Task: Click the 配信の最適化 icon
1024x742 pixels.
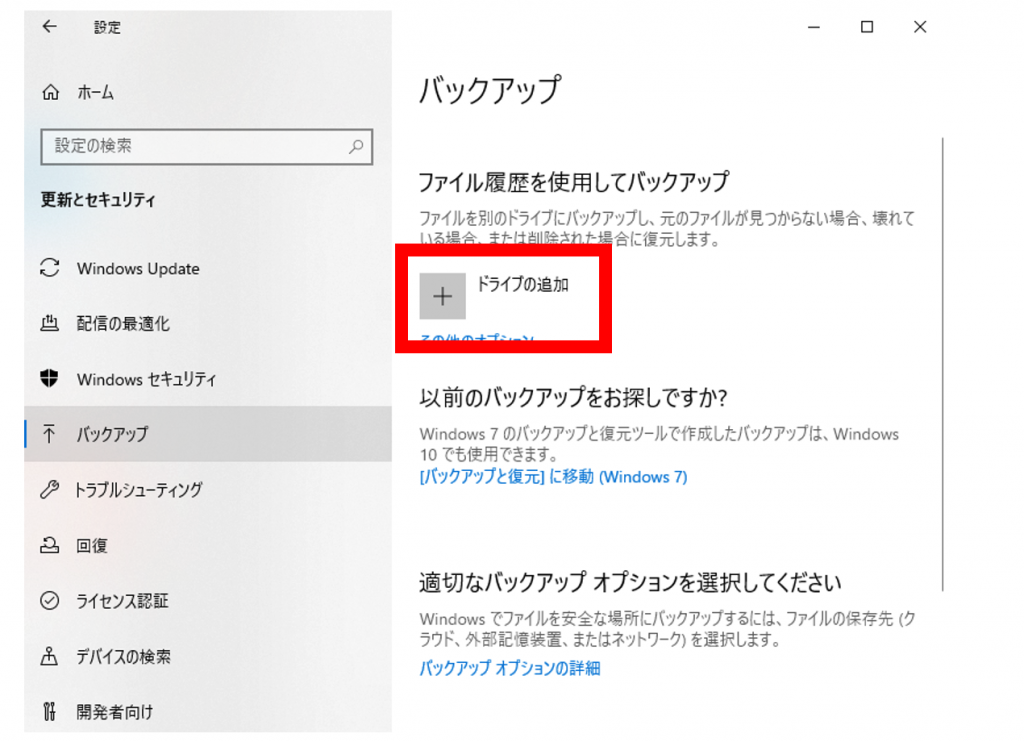Action: pos(49,324)
